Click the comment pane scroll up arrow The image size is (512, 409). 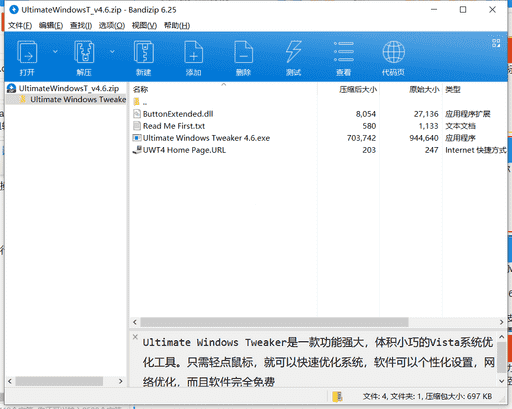502,337
